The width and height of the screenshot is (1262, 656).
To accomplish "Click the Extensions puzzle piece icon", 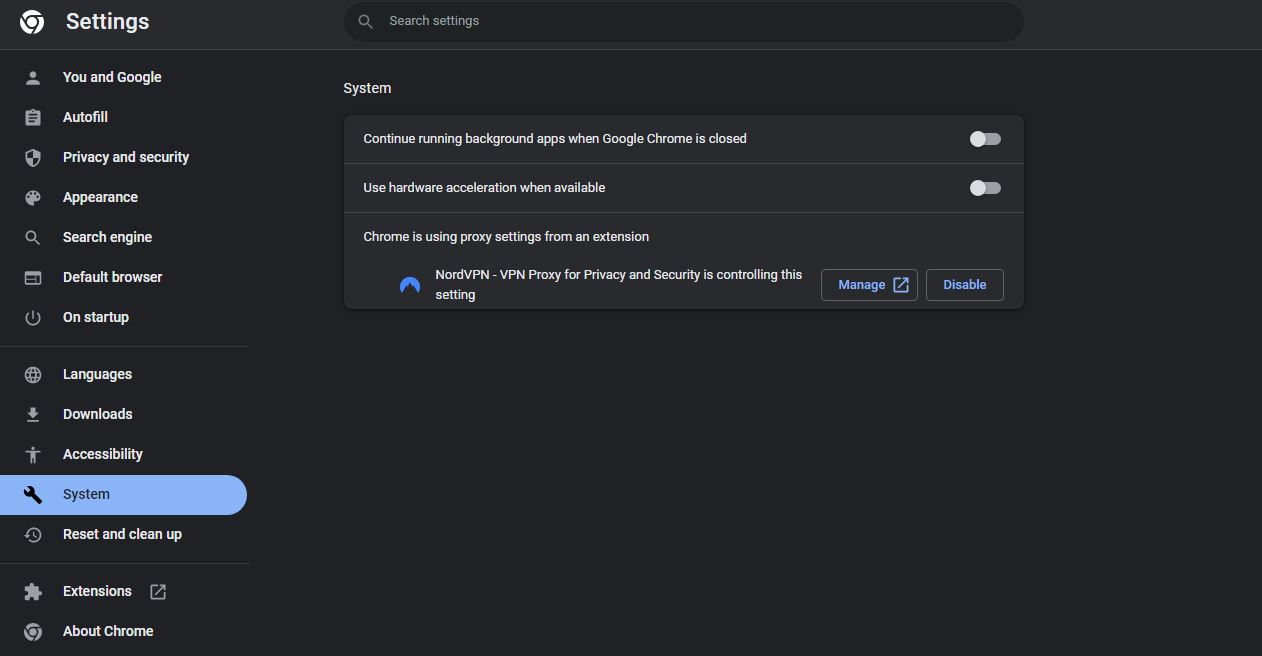I will [33, 591].
